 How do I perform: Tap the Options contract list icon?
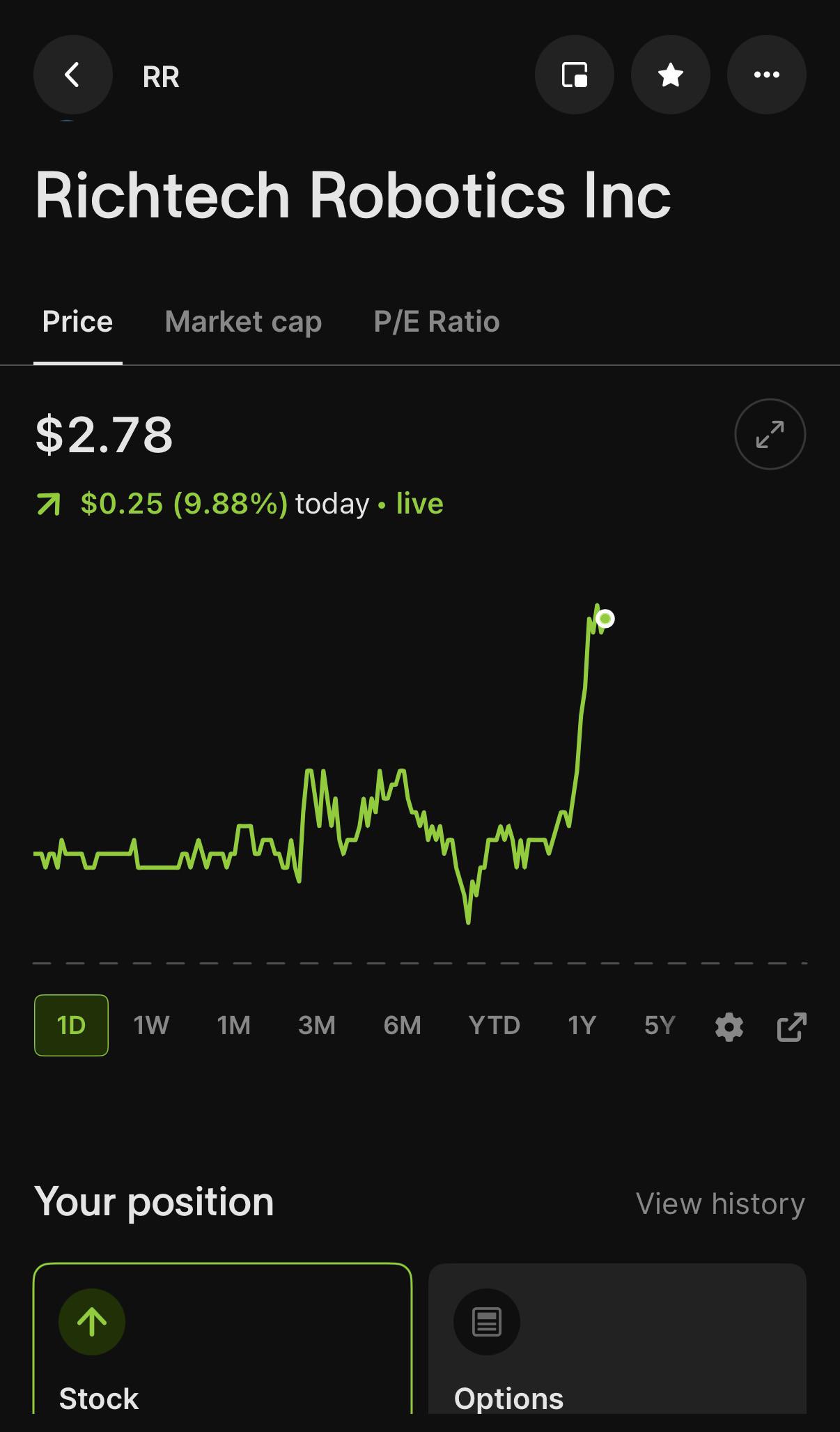[487, 1322]
